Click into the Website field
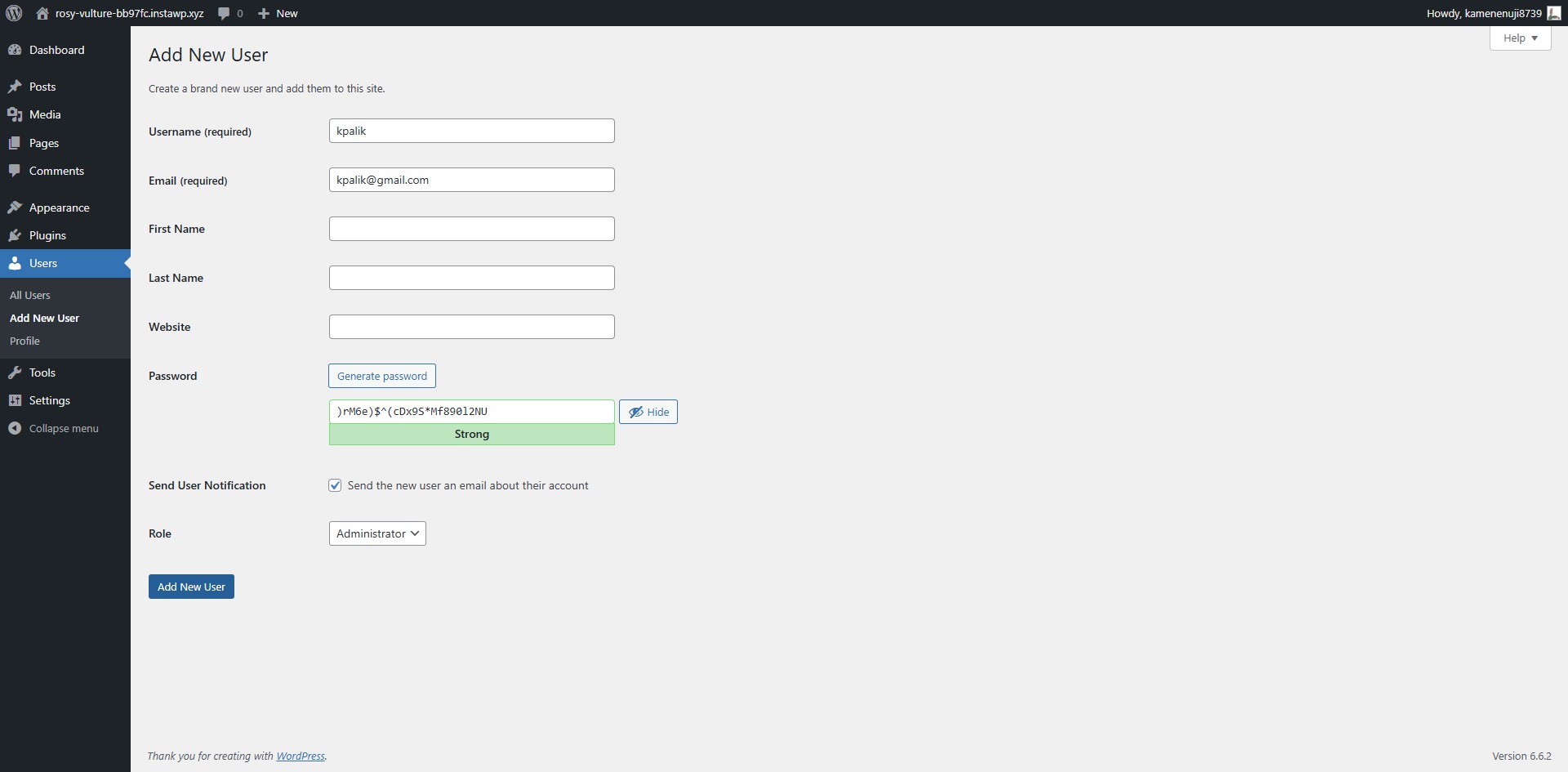This screenshot has height=772, width=1568. (472, 327)
